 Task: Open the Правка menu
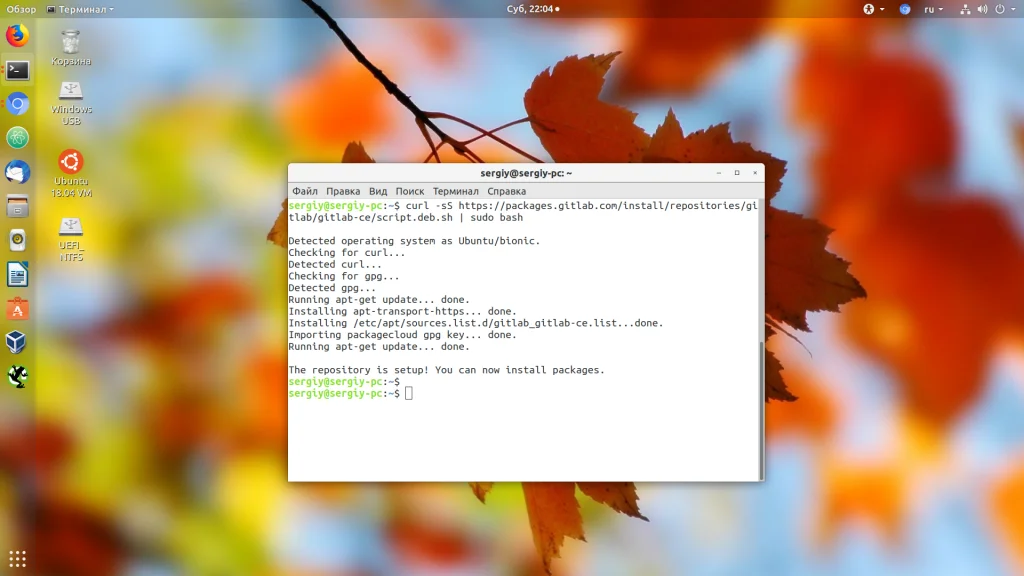[x=343, y=191]
